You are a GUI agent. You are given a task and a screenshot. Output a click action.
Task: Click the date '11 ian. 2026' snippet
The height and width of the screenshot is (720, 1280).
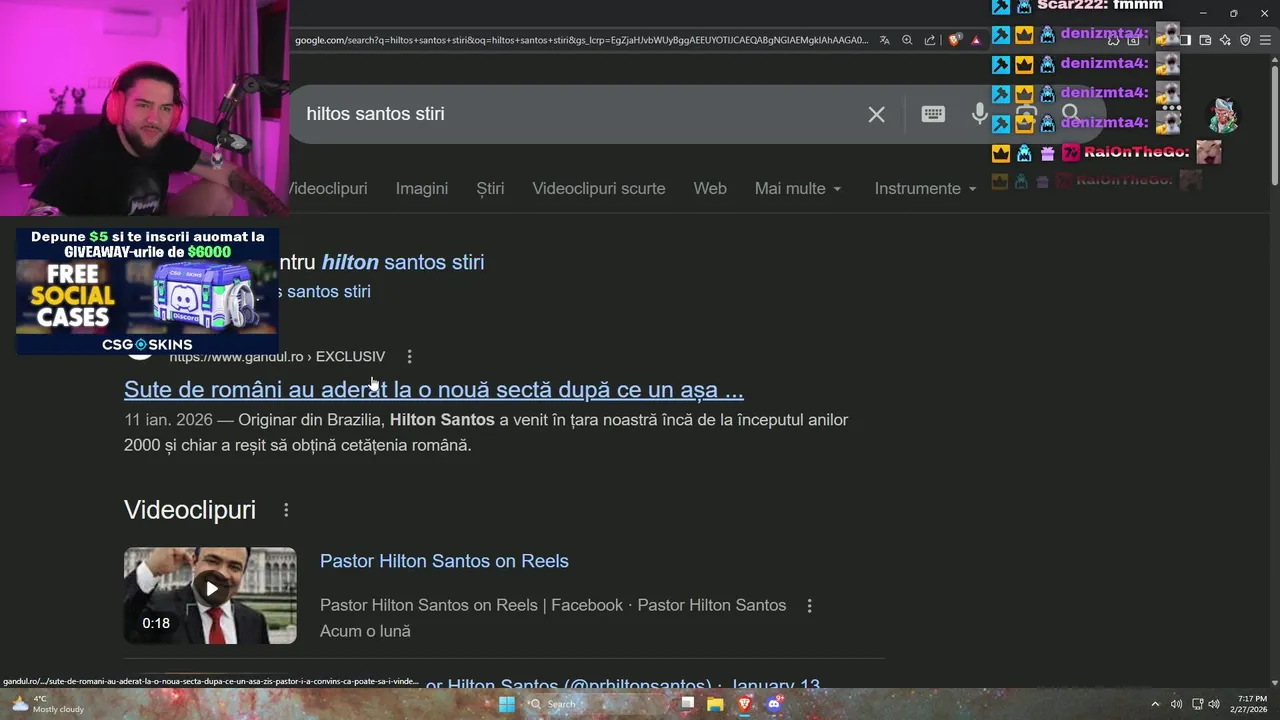[x=168, y=419]
